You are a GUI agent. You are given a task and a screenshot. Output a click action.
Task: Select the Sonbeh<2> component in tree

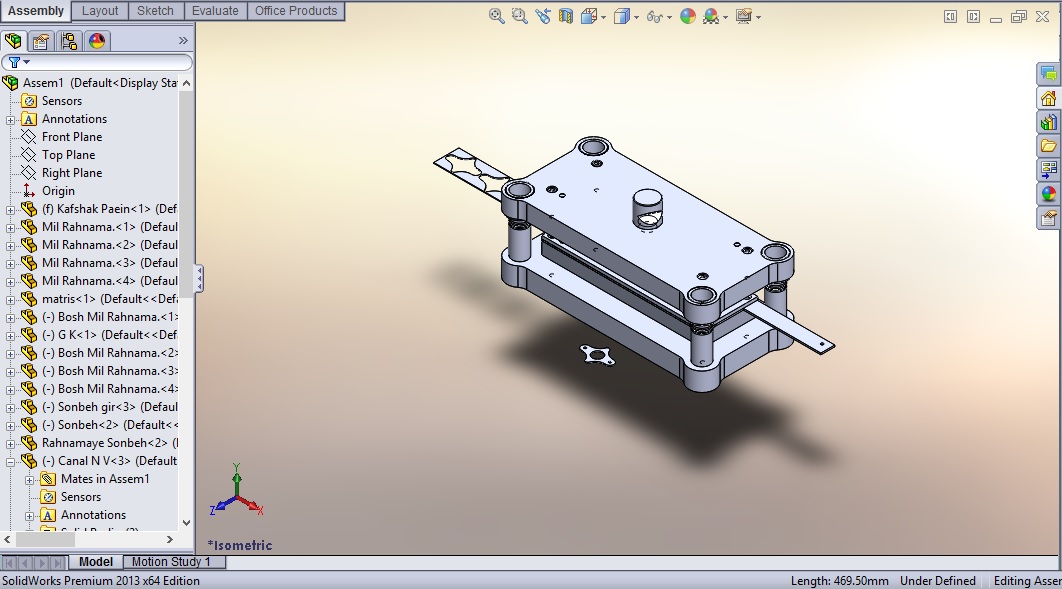point(110,425)
